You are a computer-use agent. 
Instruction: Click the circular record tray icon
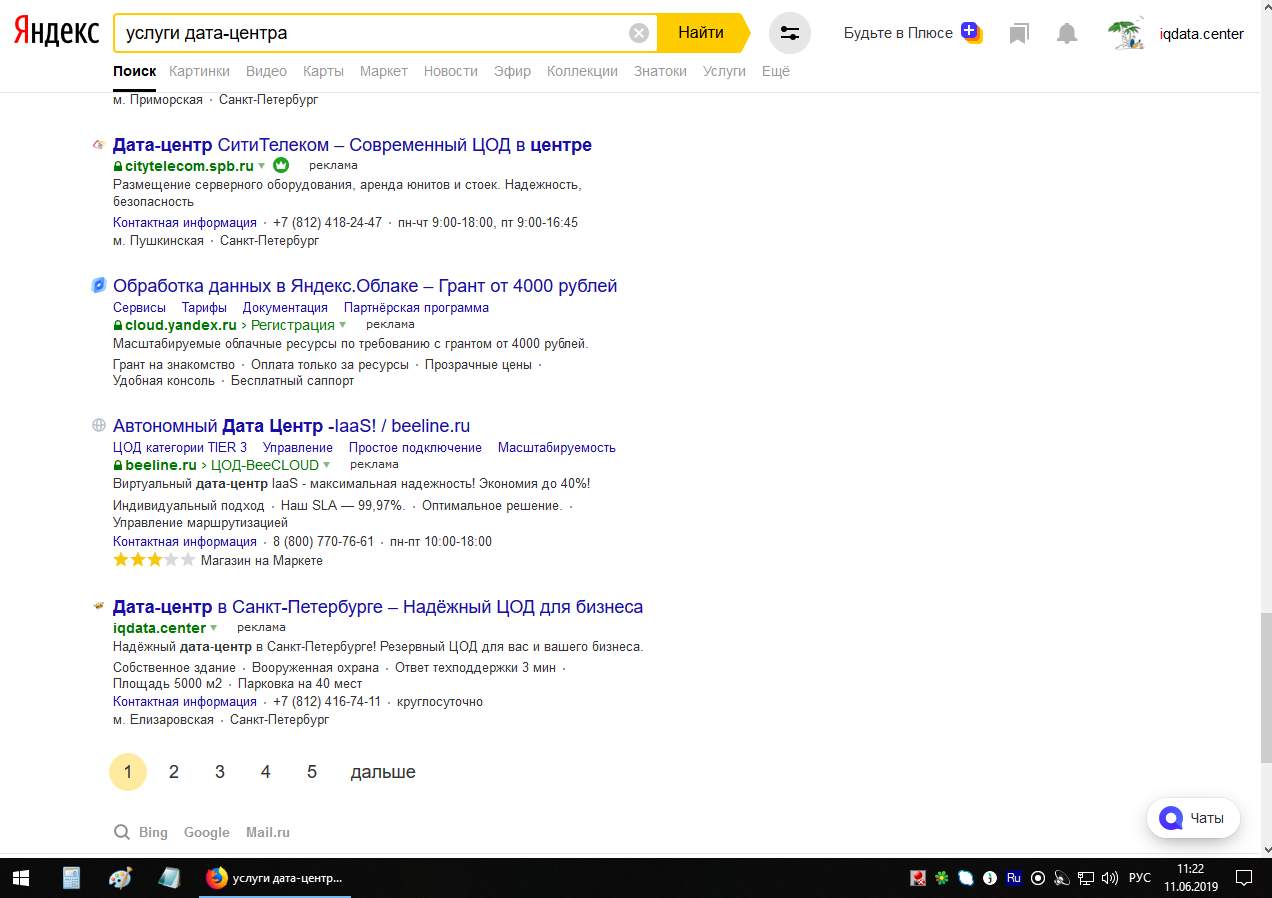point(1038,878)
